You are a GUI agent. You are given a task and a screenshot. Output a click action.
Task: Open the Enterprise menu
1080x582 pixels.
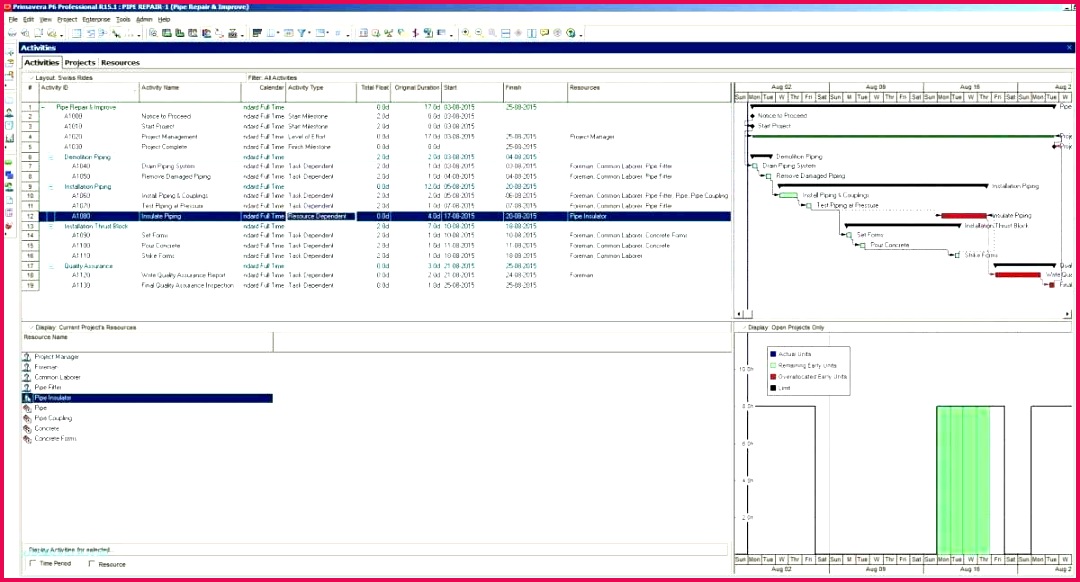(96, 19)
